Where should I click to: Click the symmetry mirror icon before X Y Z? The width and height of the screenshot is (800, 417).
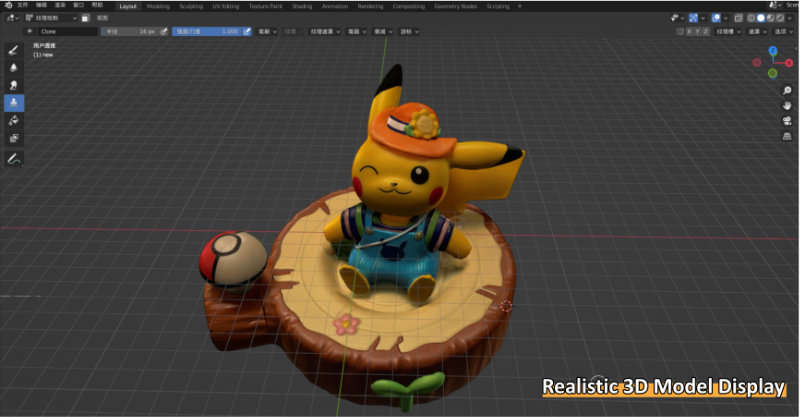click(x=680, y=32)
